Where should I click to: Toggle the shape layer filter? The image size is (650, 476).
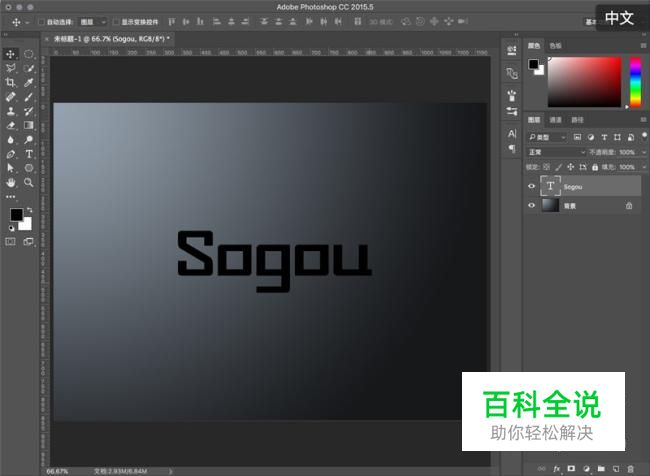pyautogui.click(x=617, y=137)
